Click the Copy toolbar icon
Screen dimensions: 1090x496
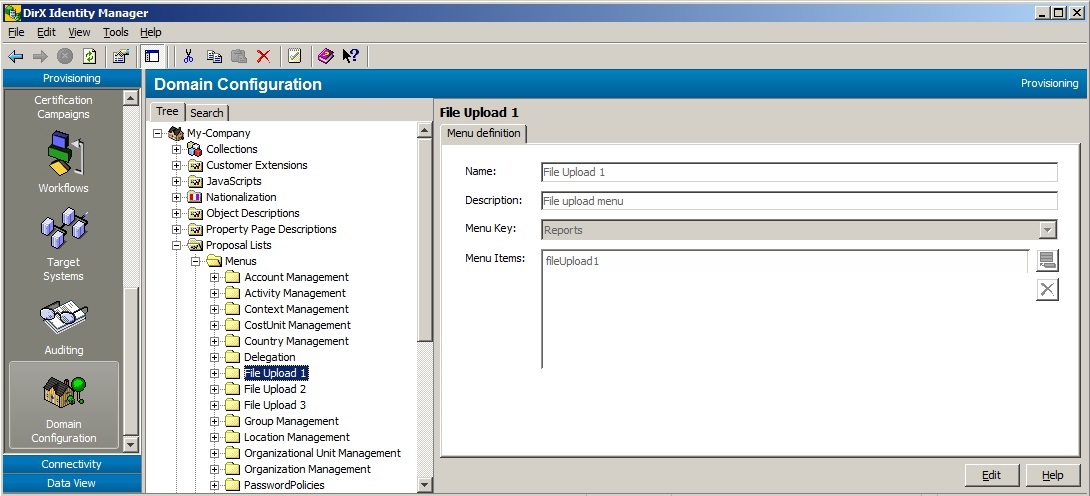click(214, 56)
